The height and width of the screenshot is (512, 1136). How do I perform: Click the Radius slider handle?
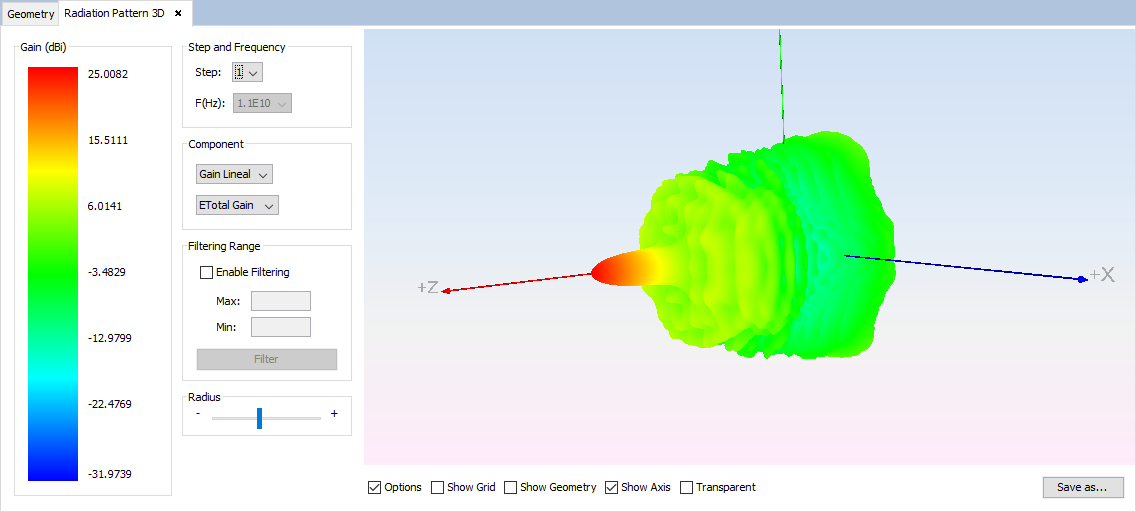(259, 418)
